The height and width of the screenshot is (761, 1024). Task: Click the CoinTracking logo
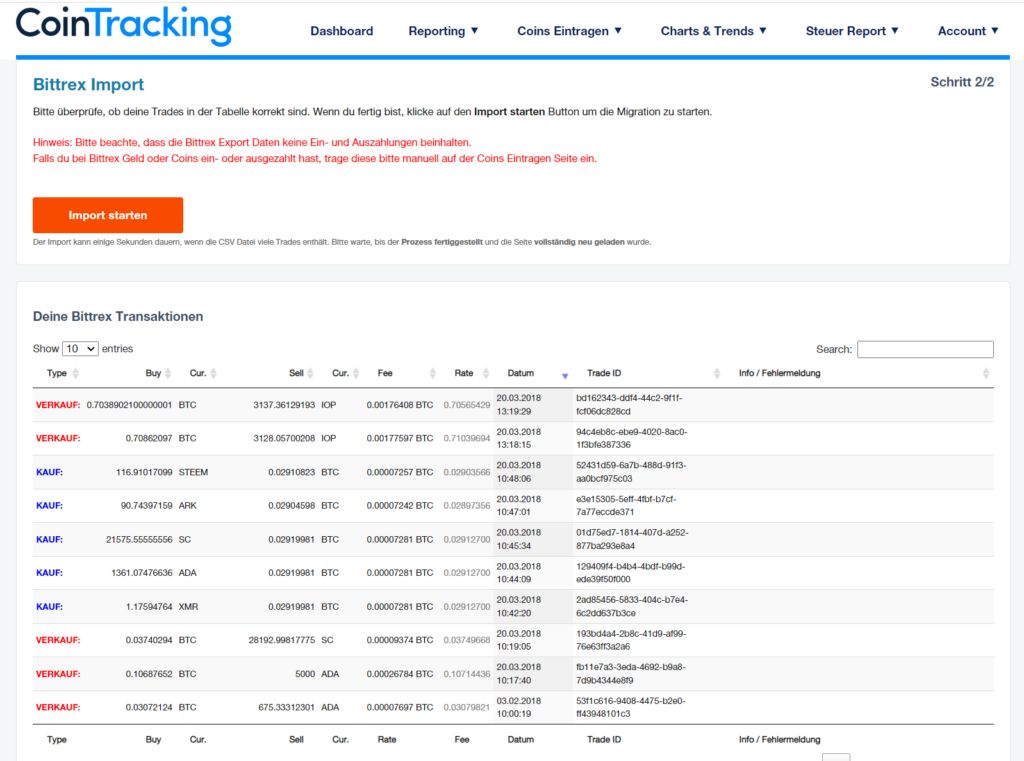123,26
